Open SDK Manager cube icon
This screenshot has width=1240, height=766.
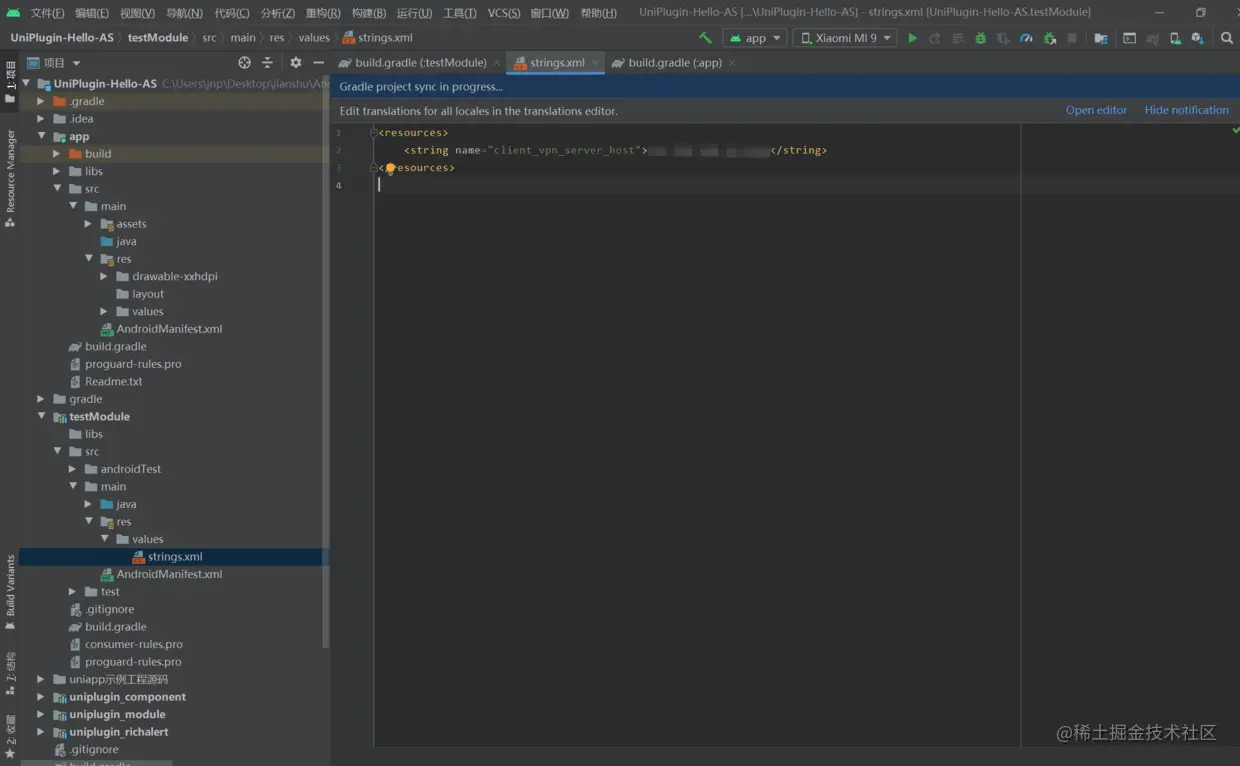click(x=1197, y=38)
